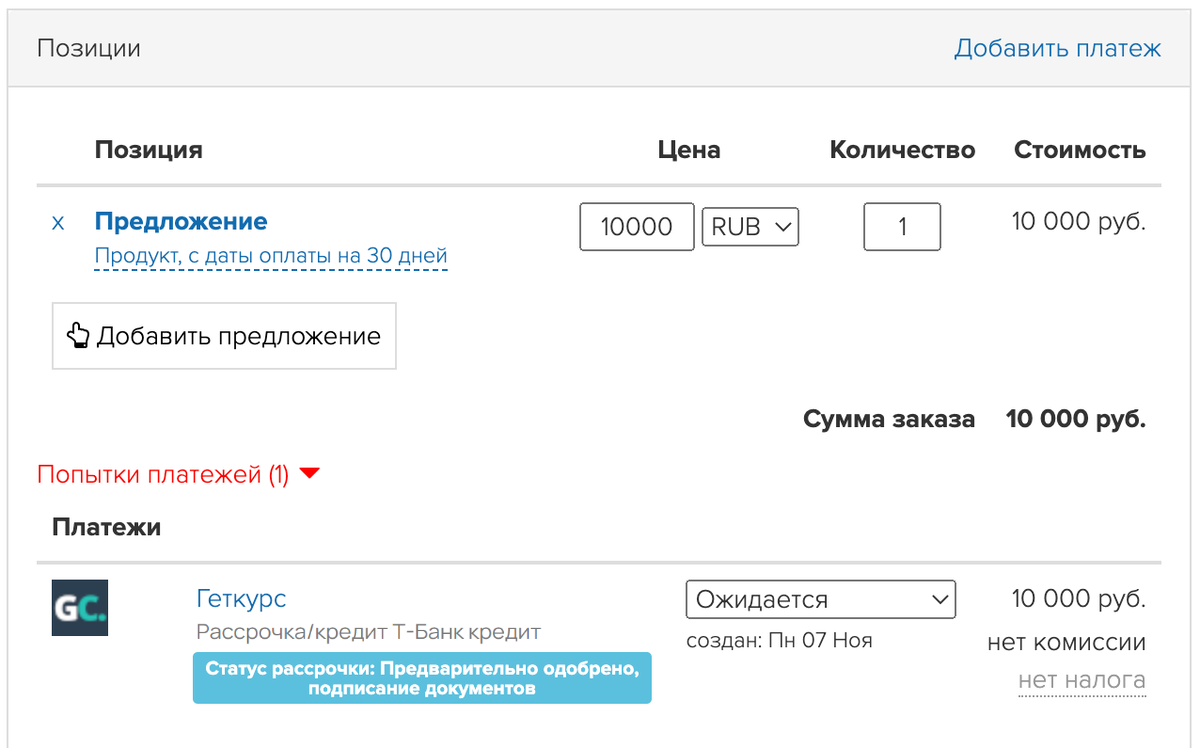Click the position cost 10 000 руб. in Стоимость column
This screenshot has width=1200, height=748.
[1079, 221]
